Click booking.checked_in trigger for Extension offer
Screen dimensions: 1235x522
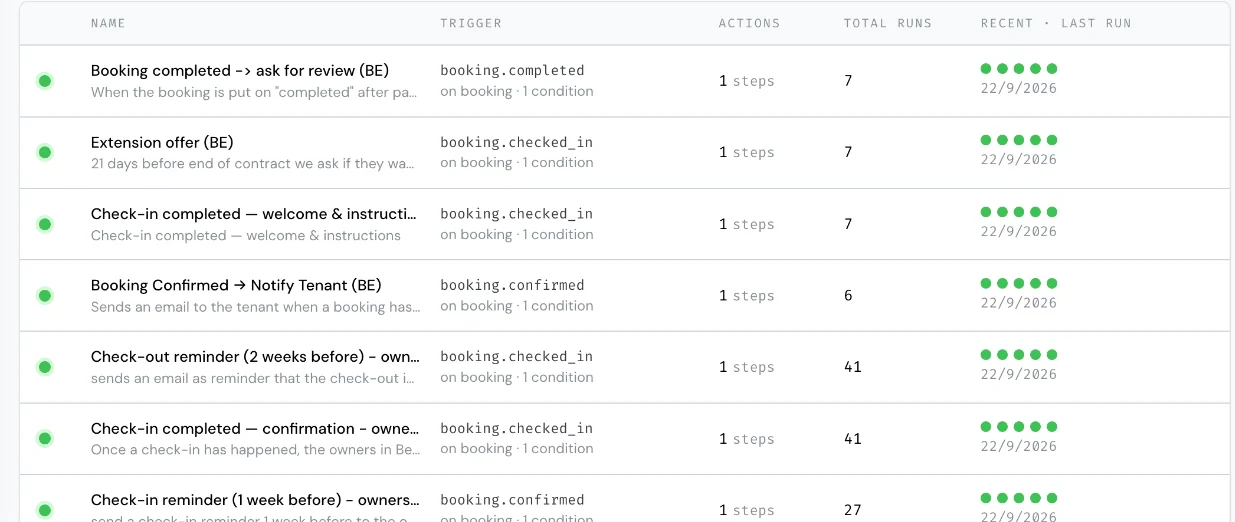coord(516,142)
